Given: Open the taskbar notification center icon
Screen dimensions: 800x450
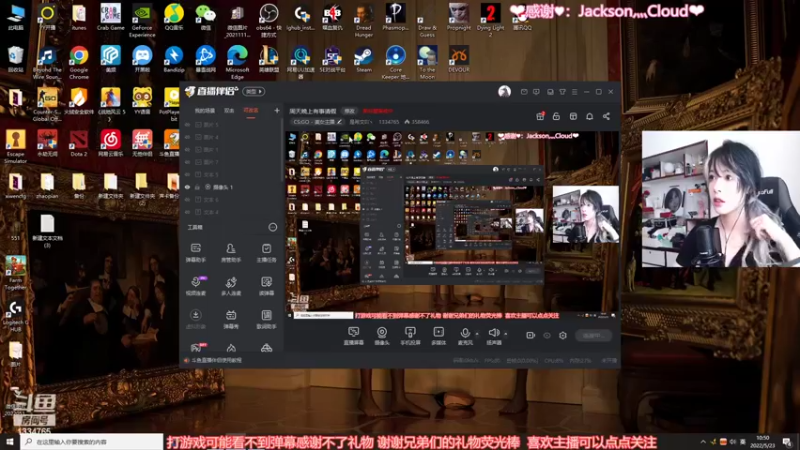Looking at the screenshot, I should [787, 441].
